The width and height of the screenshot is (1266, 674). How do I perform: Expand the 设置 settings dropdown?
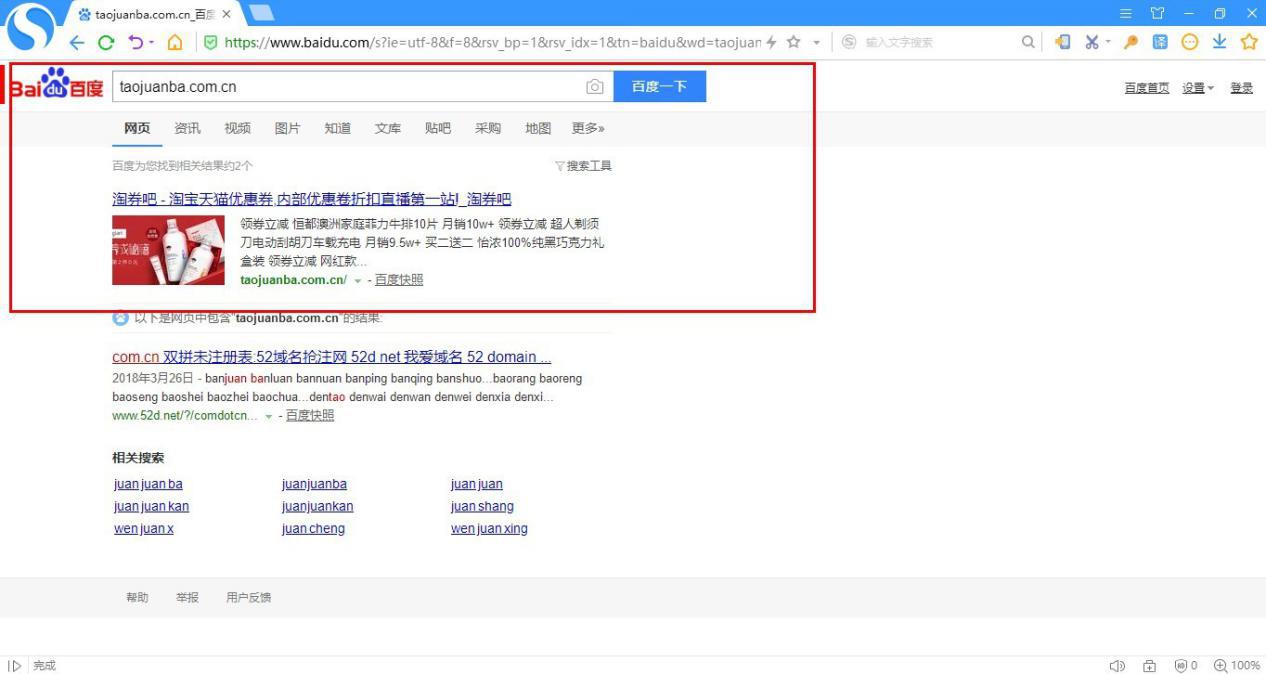[x=1198, y=88]
